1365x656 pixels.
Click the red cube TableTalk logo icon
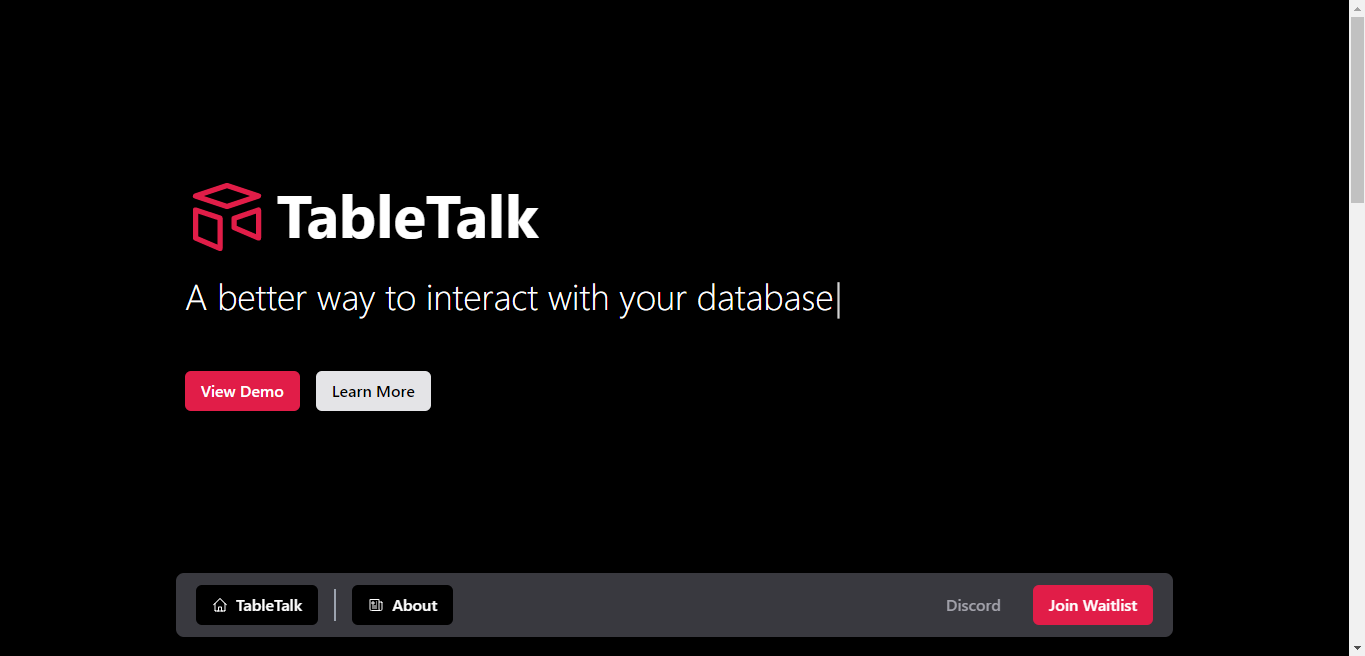227,216
